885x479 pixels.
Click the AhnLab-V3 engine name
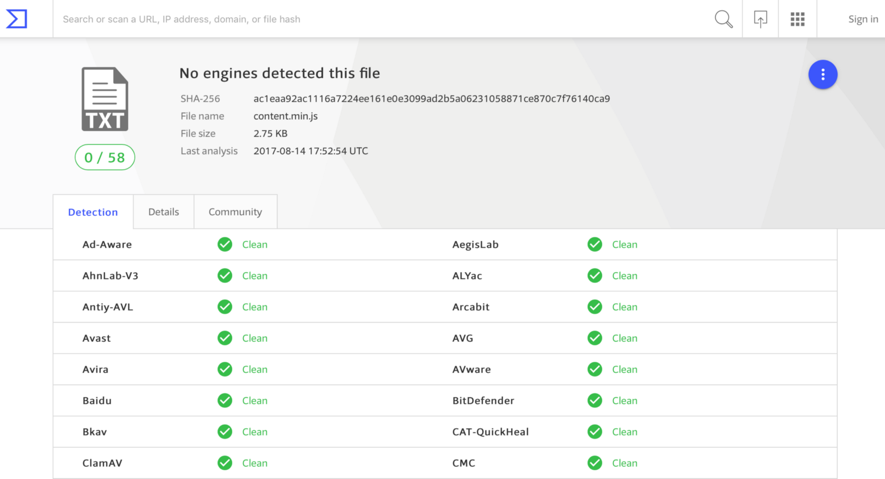click(110, 275)
